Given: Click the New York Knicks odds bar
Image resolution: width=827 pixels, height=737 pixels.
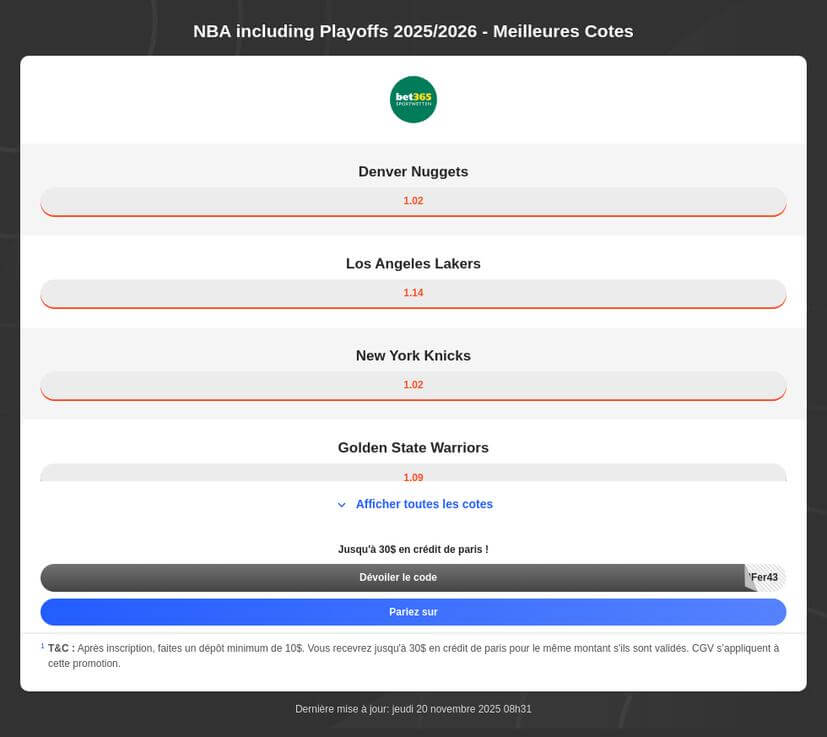Looking at the screenshot, I should (x=413, y=385).
